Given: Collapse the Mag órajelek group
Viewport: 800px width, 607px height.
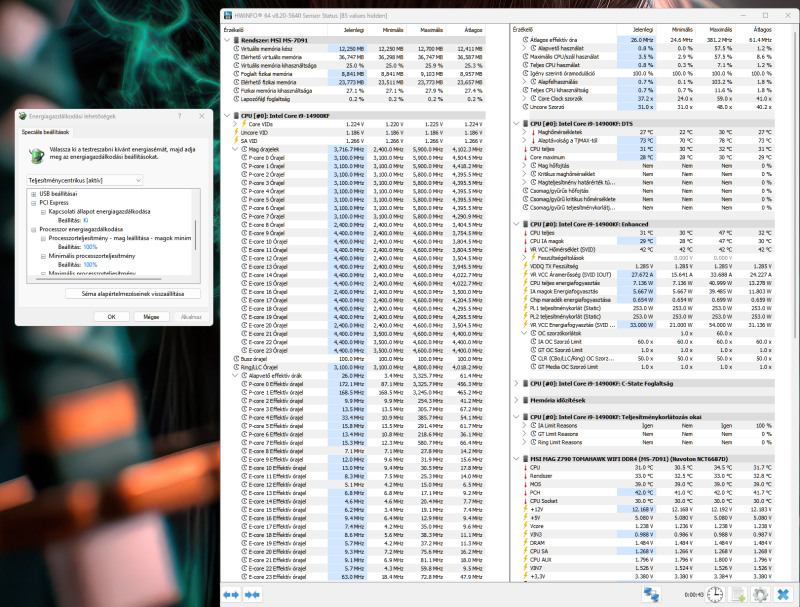Looking at the screenshot, I should pos(235,149).
